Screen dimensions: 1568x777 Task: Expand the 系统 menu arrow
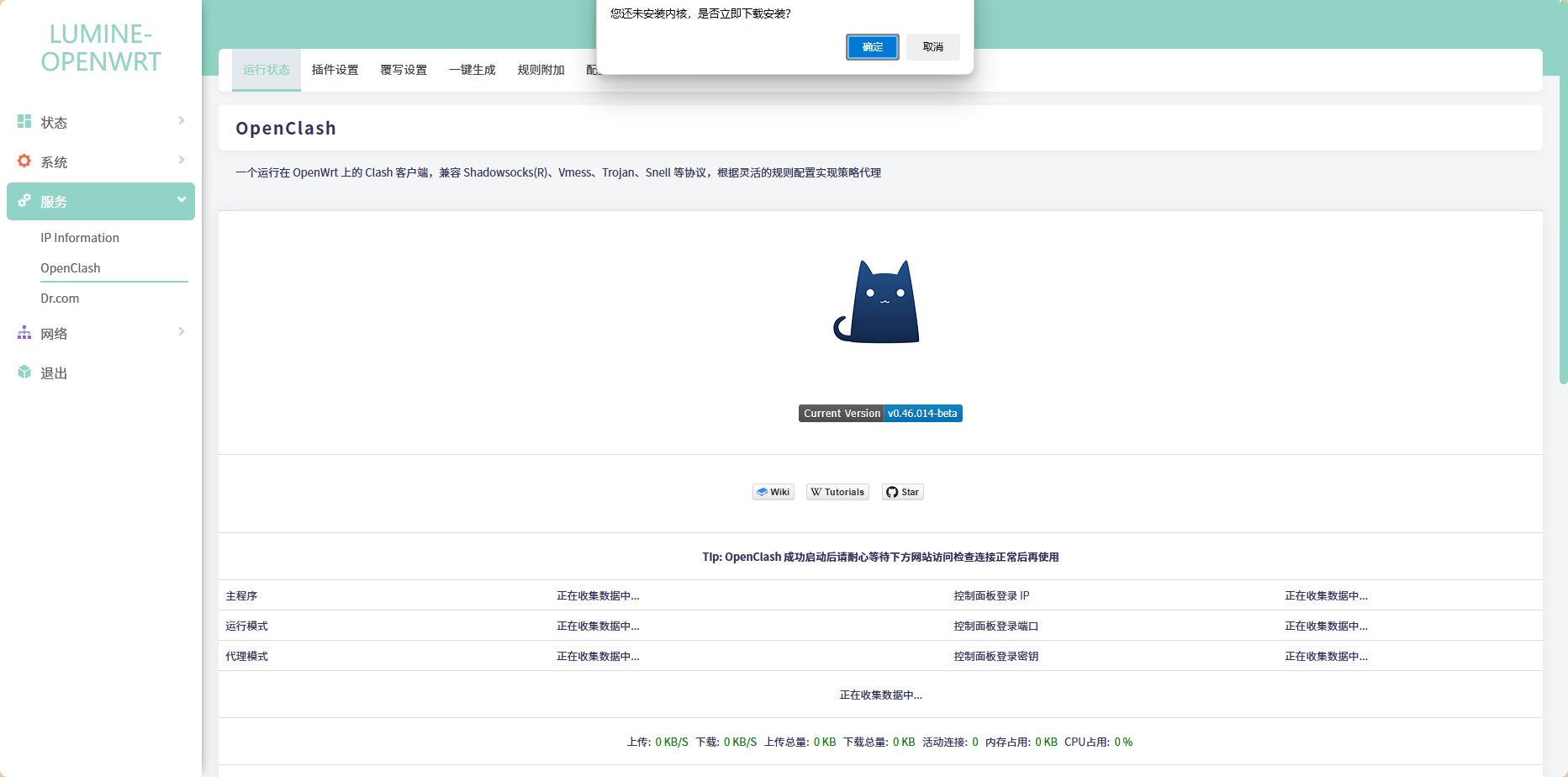click(x=181, y=161)
